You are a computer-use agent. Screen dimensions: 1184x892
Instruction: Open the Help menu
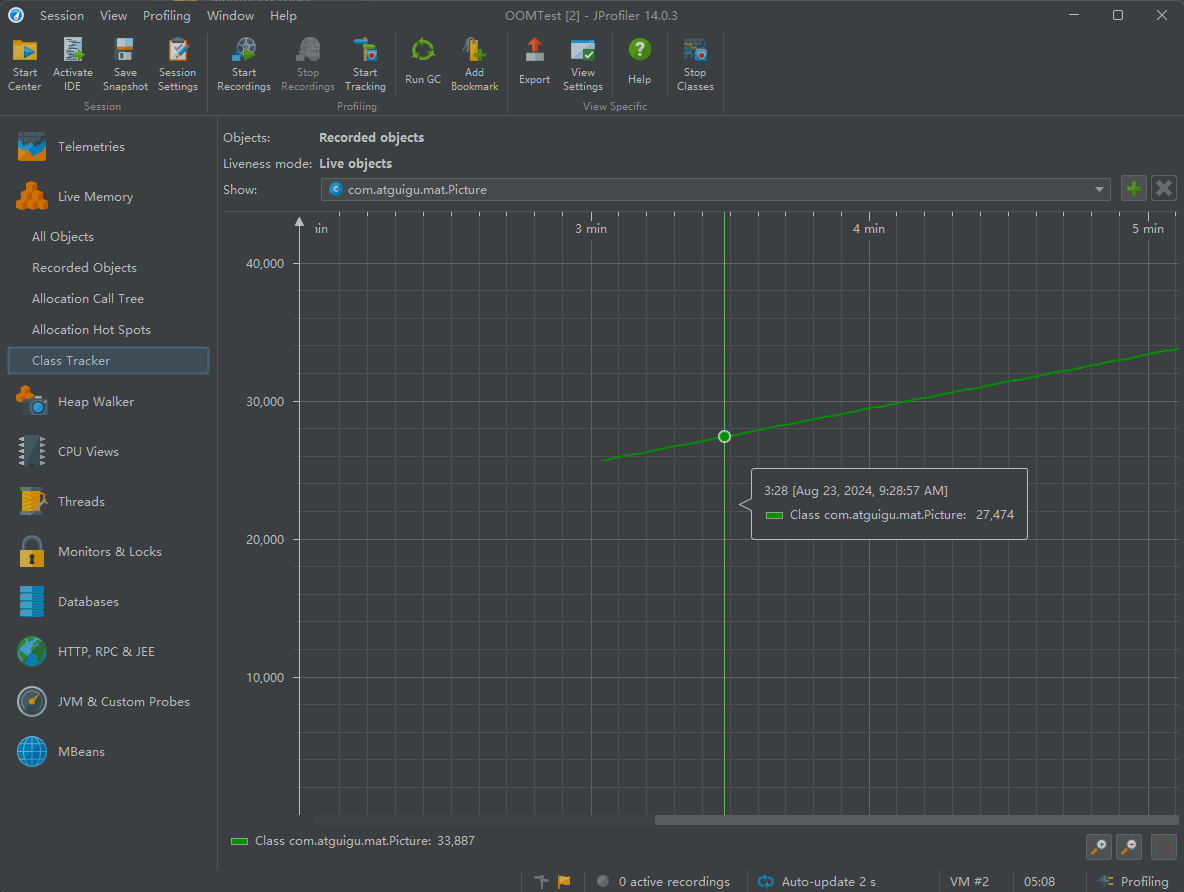[x=283, y=15]
